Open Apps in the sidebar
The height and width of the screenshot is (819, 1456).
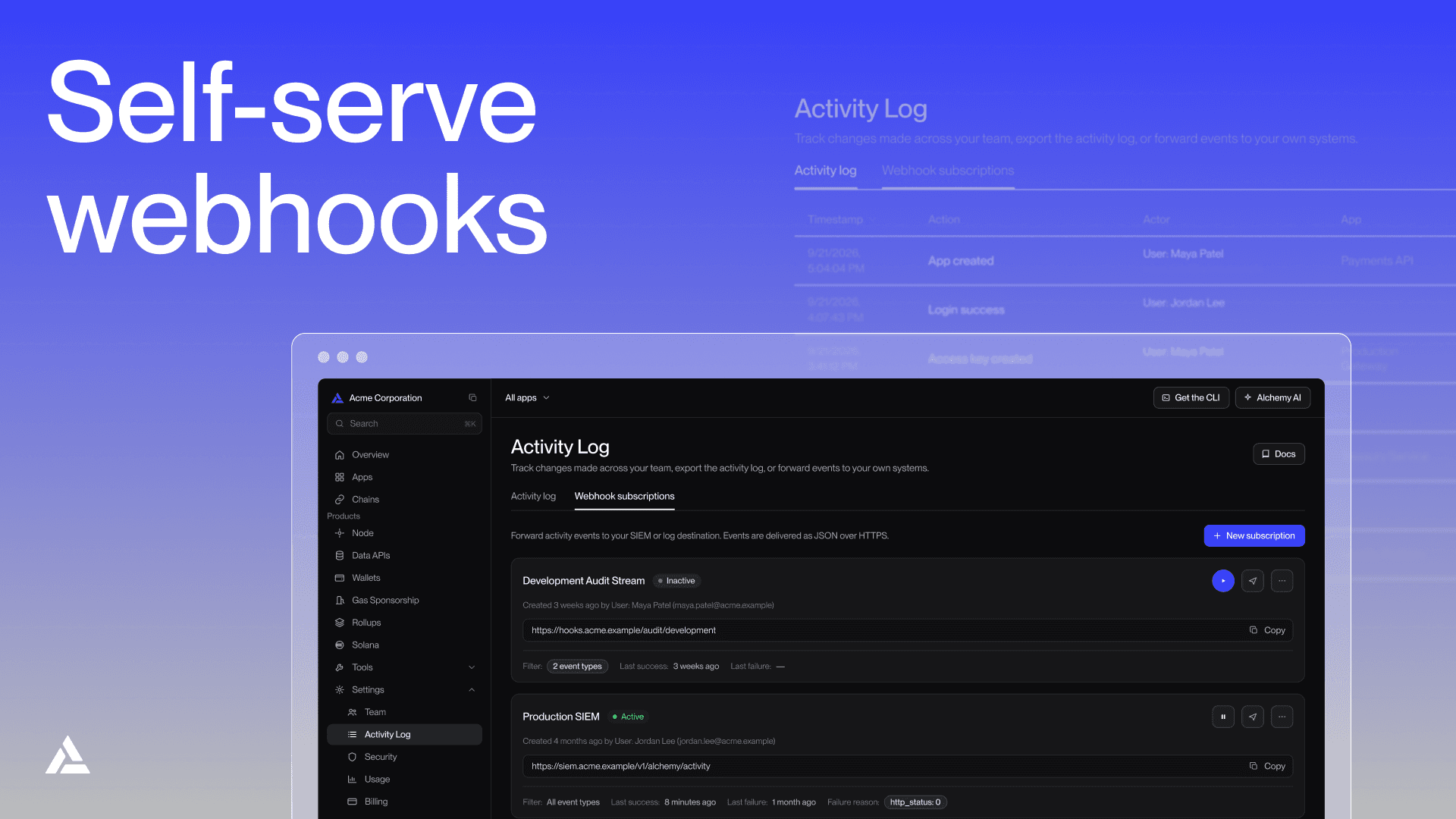coord(362,477)
